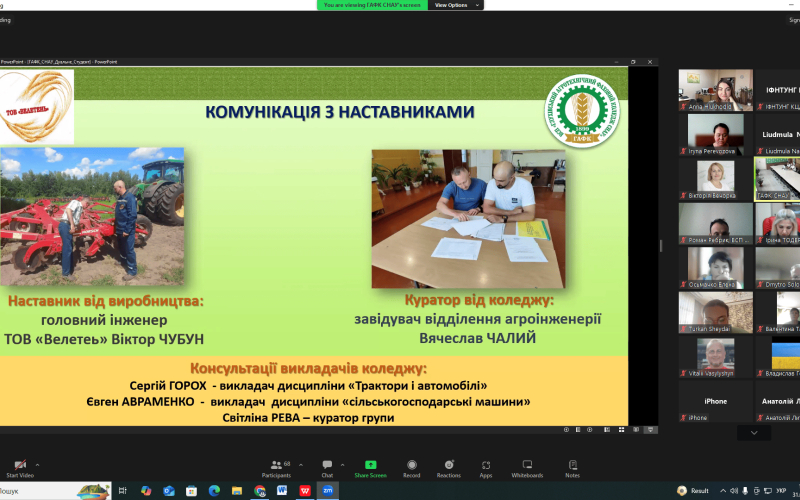Open Microsoft Store from the taskbar
Viewport: 800px width, 500px height.
click(x=191, y=491)
